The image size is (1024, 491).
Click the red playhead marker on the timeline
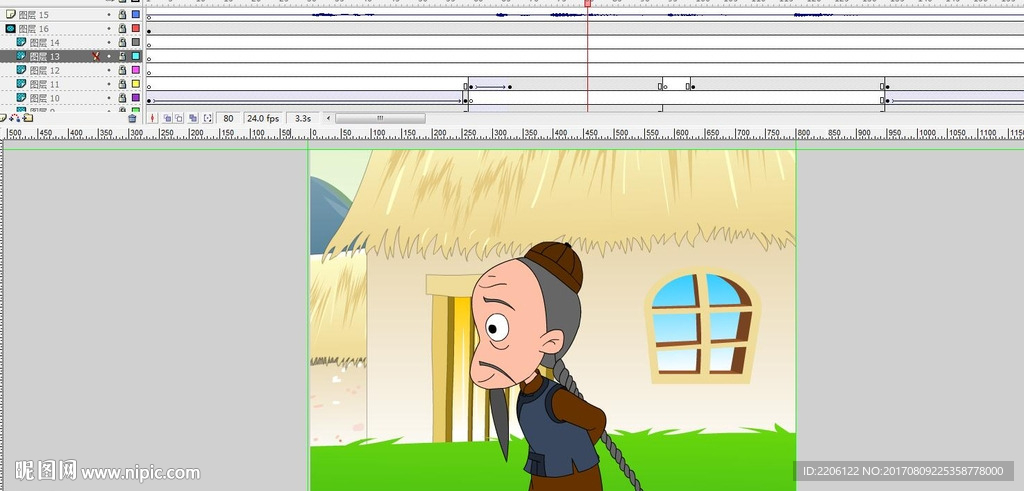pos(588,4)
